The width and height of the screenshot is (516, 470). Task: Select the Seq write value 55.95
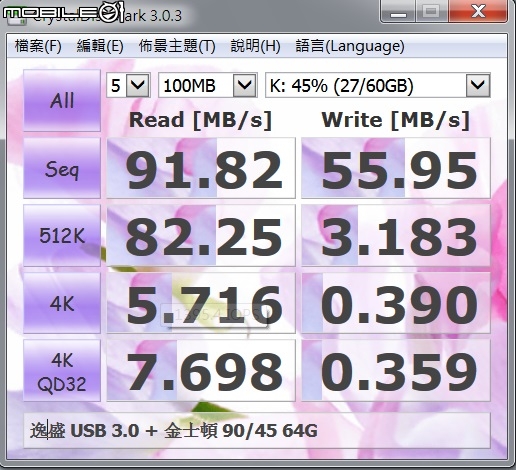(x=396, y=168)
